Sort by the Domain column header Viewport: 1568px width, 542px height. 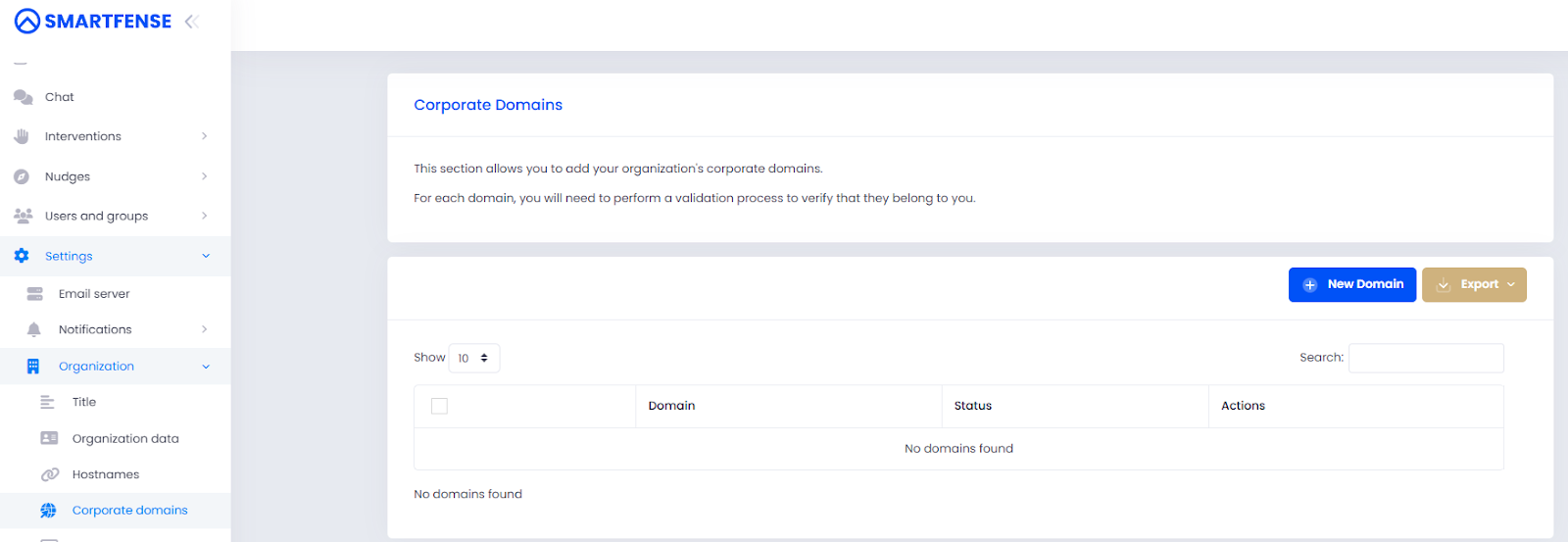click(x=671, y=406)
